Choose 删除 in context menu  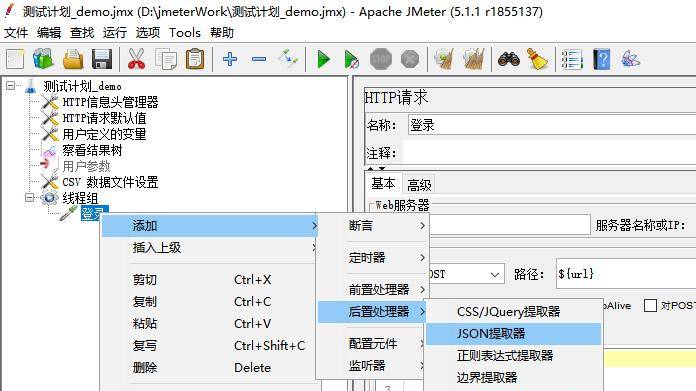(210, 367)
